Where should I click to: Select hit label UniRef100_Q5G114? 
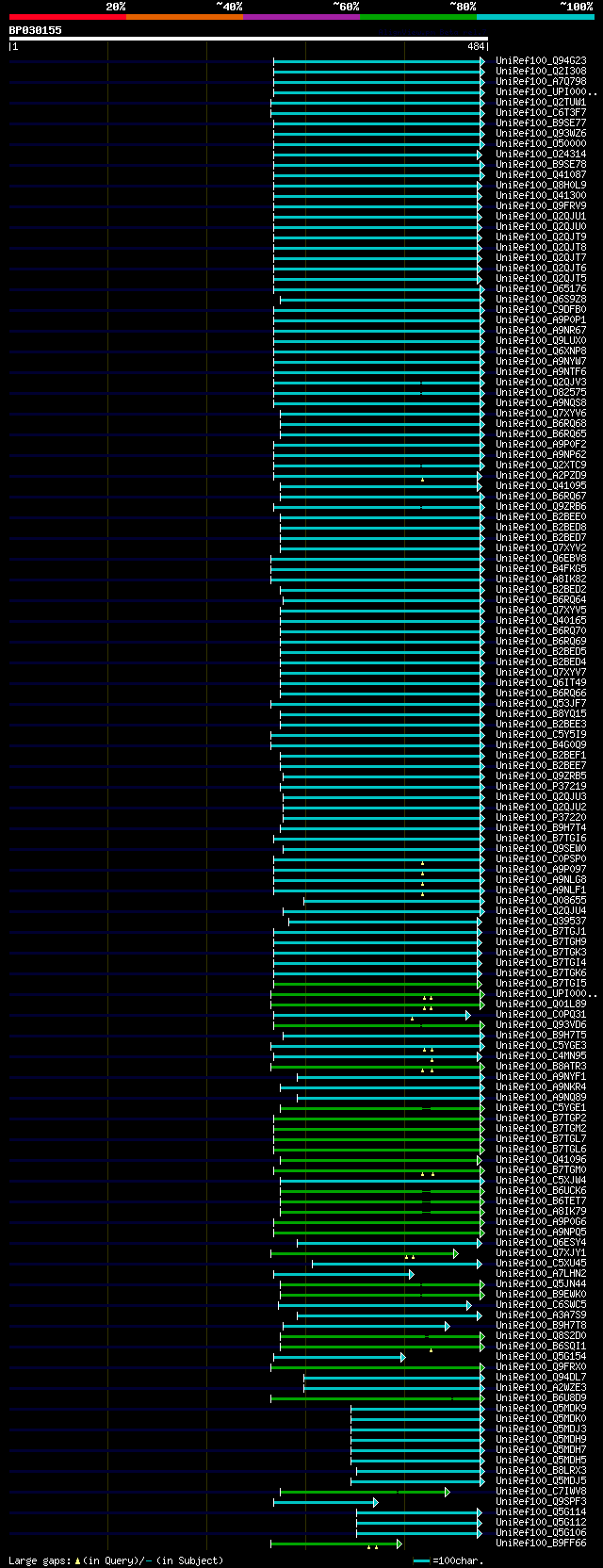[x=541, y=1511]
